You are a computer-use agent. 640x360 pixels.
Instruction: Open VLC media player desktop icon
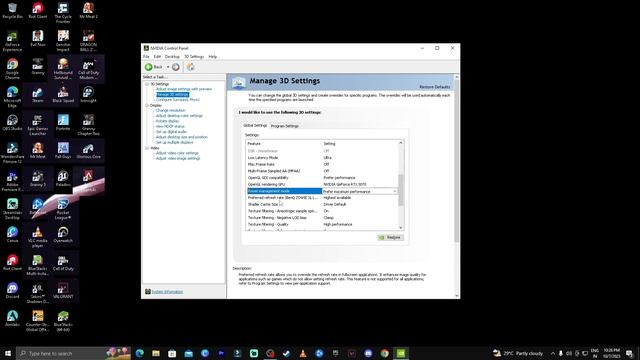coord(38,237)
